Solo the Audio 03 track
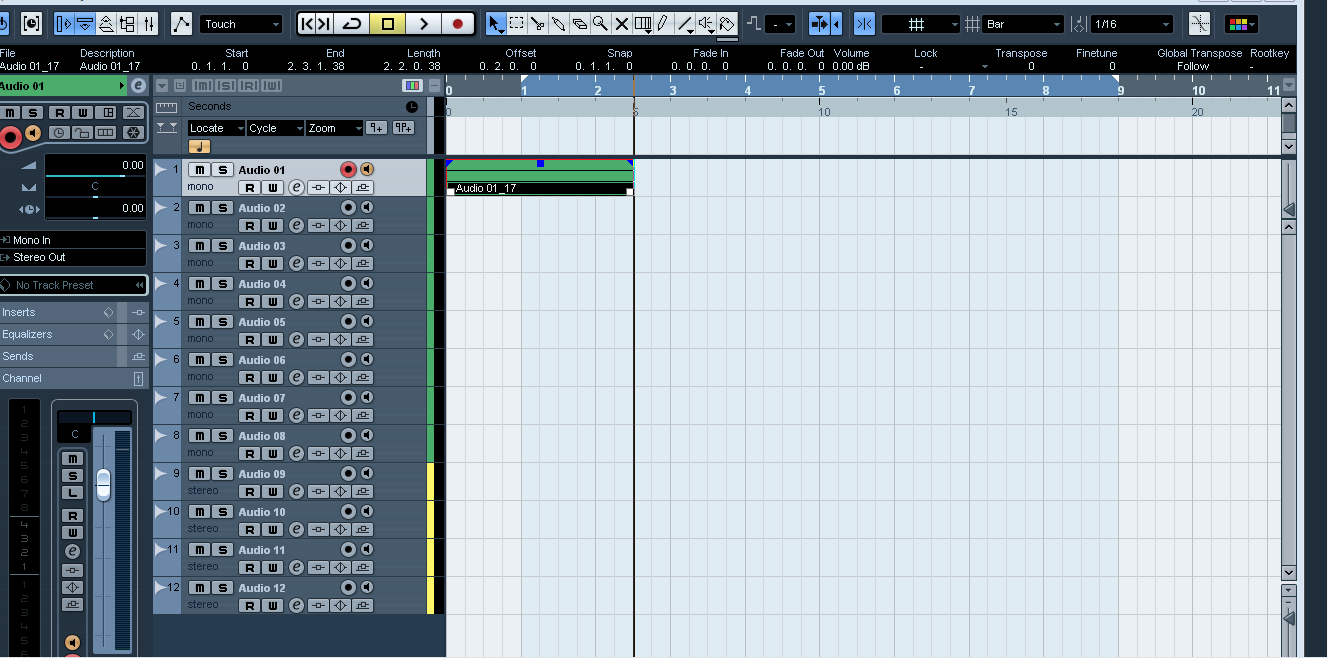This screenshot has width=1328, height=658. [x=222, y=246]
